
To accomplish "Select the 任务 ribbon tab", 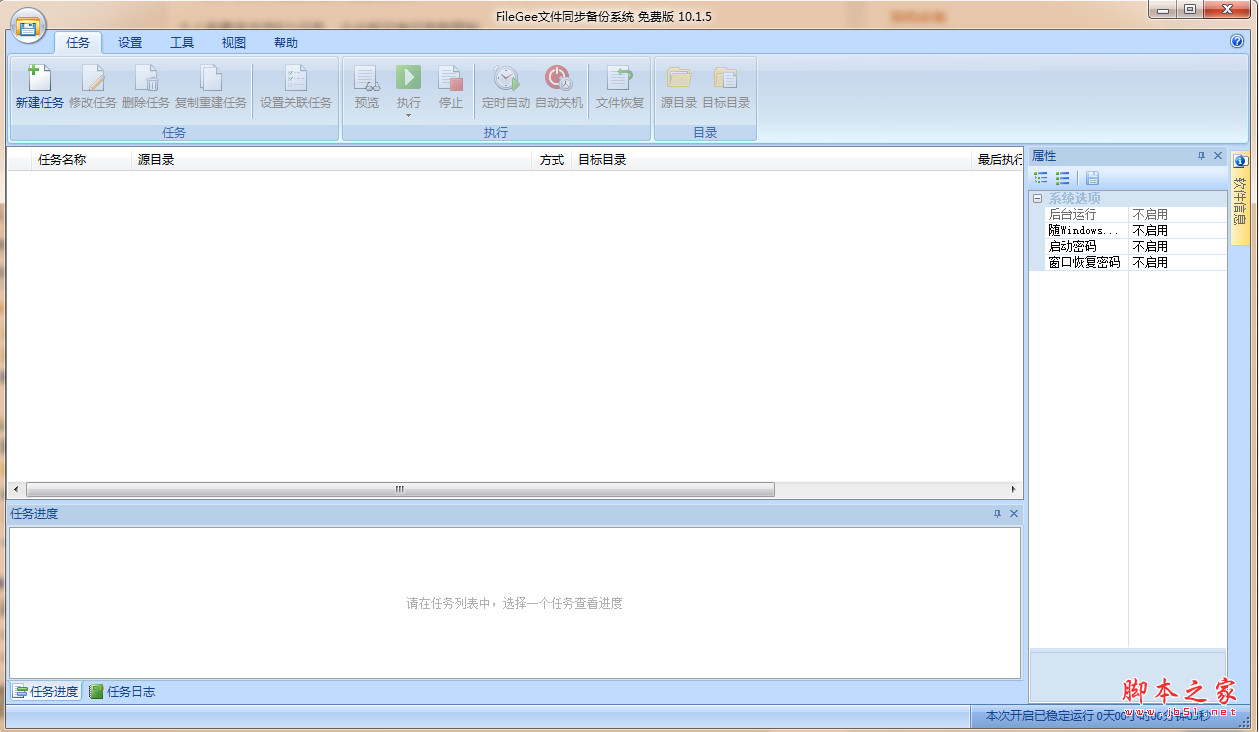I will click(x=79, y=42).
